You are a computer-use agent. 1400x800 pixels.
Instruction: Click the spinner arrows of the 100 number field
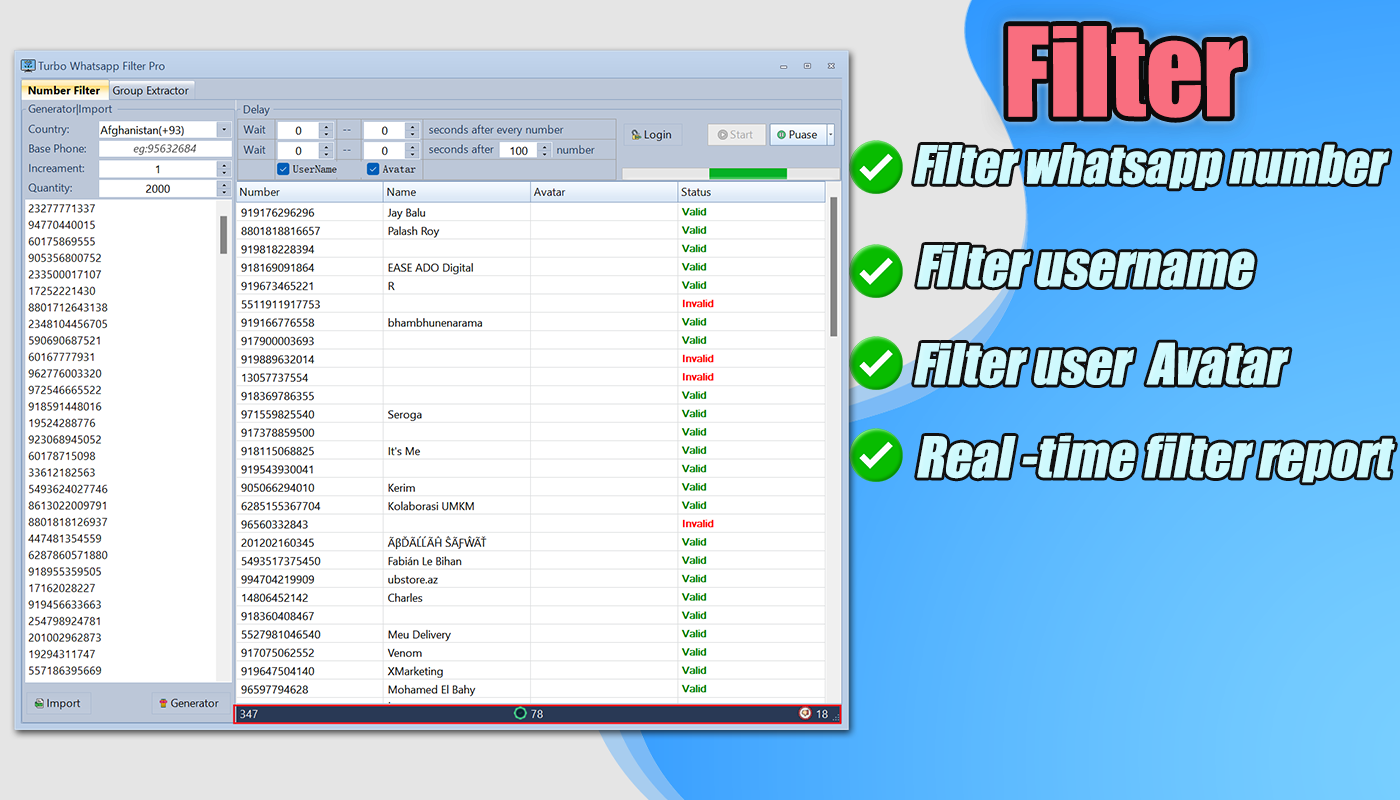pos(544,150)
